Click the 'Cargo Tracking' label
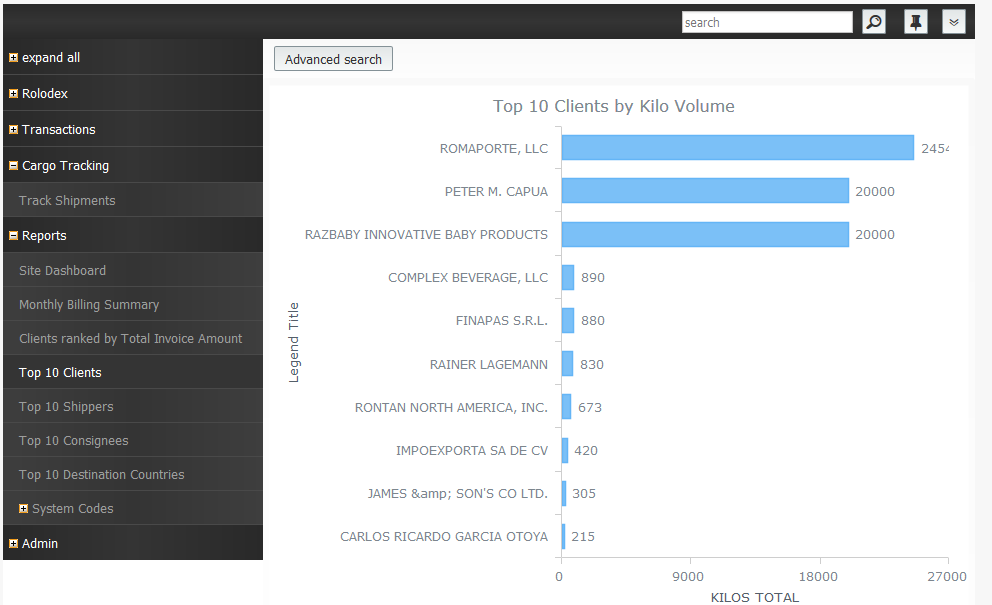992x605 pixels. click(x=65, y=166)
